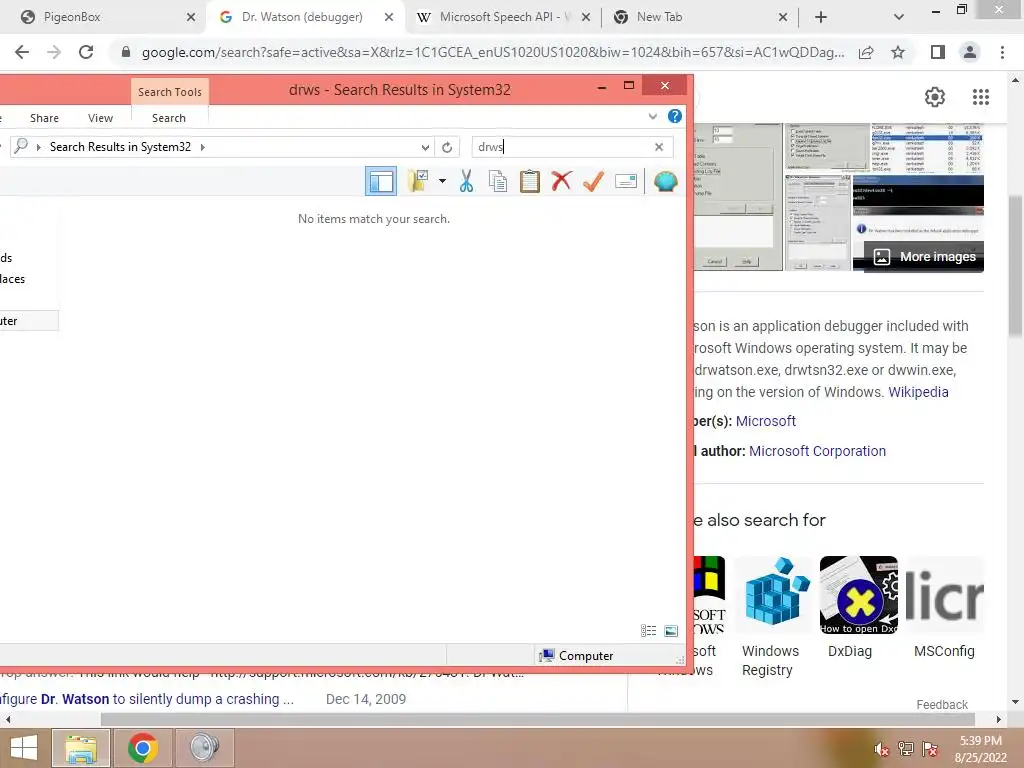Click the Chrome share page icon

(x=866, y=52)
